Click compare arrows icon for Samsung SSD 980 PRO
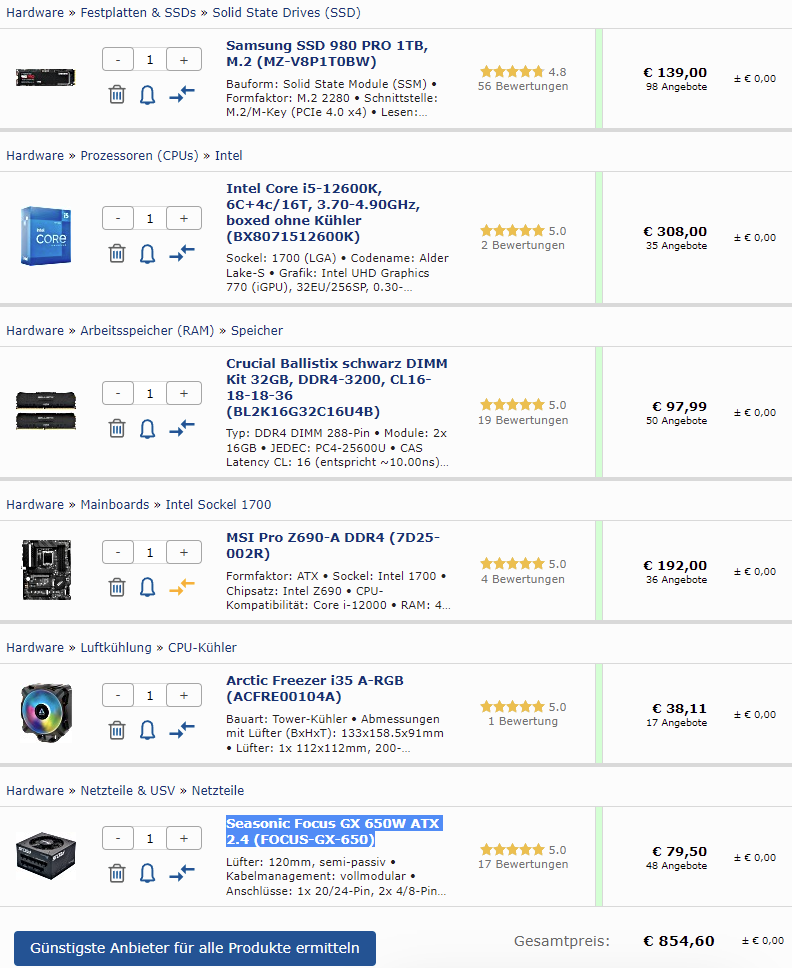 [182, 94]
